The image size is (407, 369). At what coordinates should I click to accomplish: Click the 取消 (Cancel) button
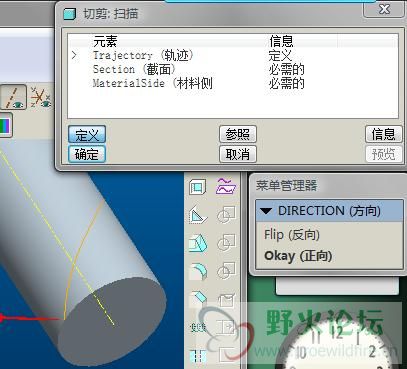[x=238, y=154]
